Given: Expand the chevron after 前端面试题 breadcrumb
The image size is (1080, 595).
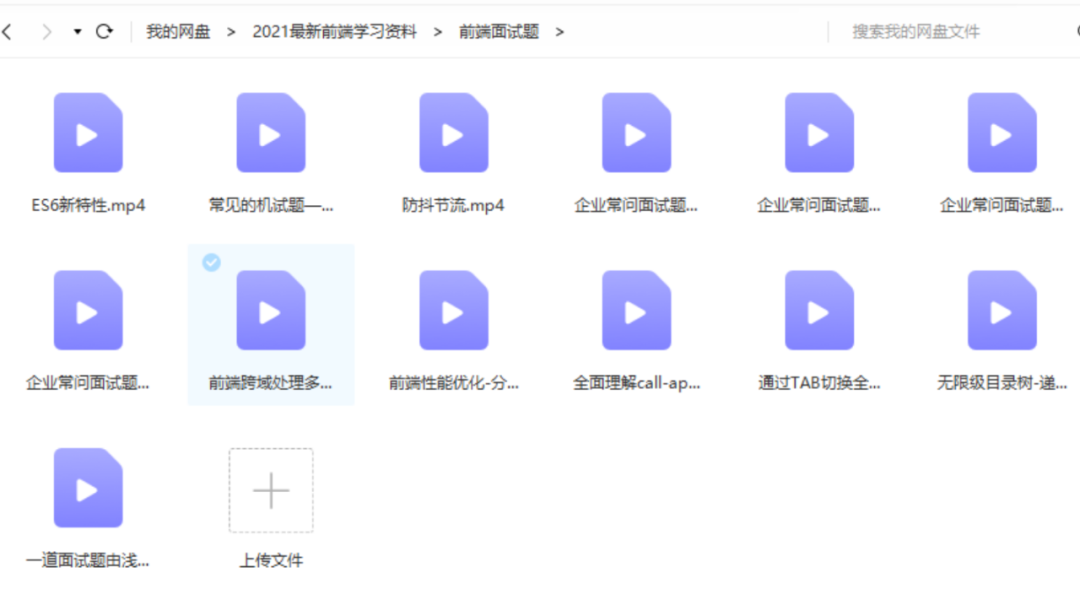Looking at the screenshot, I should pos(559,31).
